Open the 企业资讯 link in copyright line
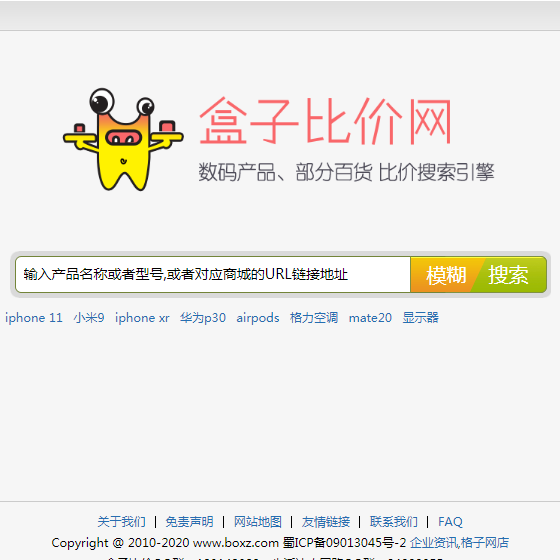The height and width of the screenshot is (560, 560). 433,543
